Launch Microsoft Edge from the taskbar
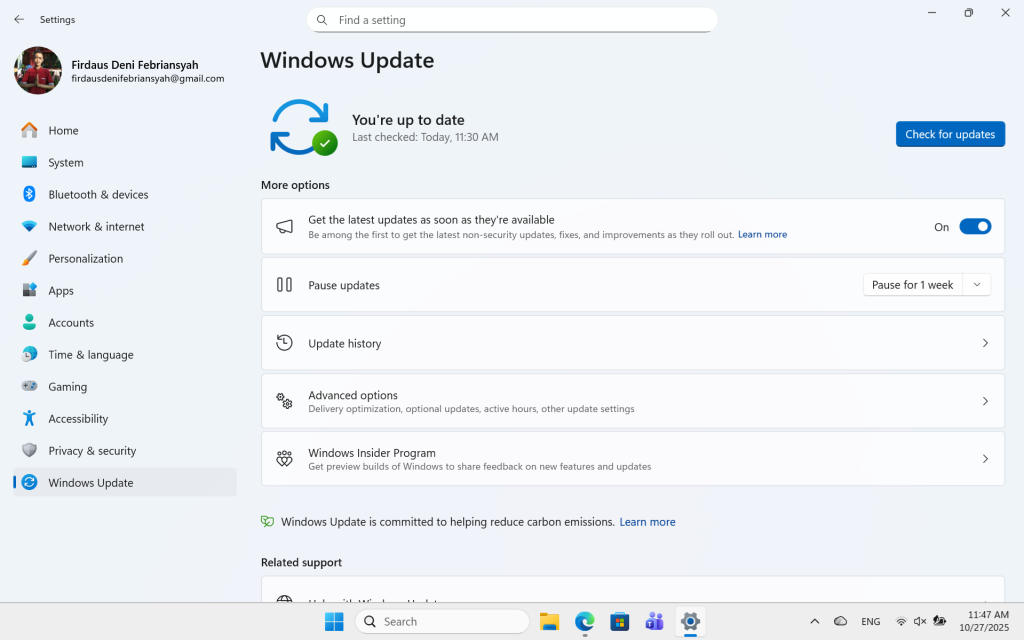The width and height of the screenshot is (1024, 640). (584, 622)
